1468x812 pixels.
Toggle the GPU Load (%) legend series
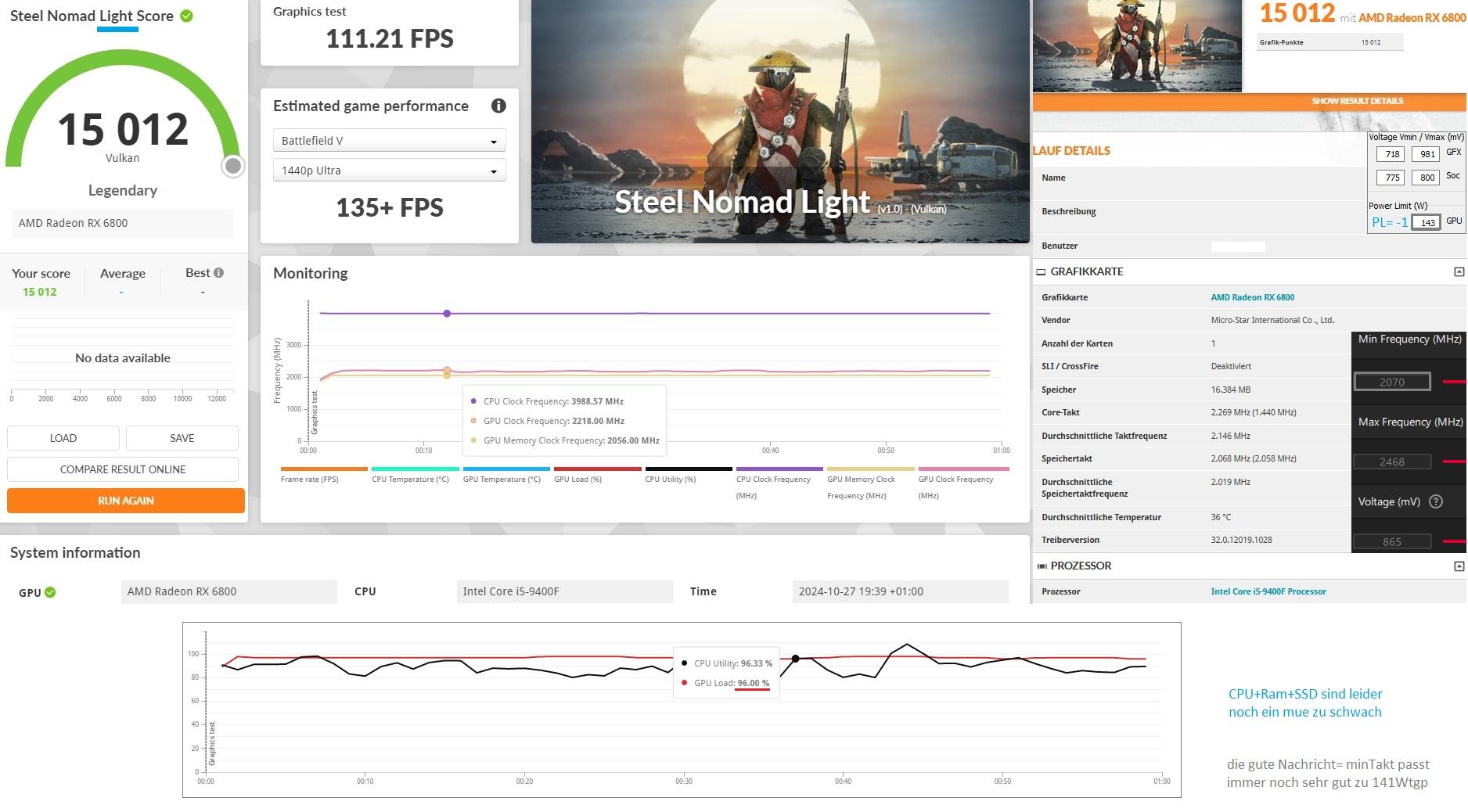[x=598, y=476]
